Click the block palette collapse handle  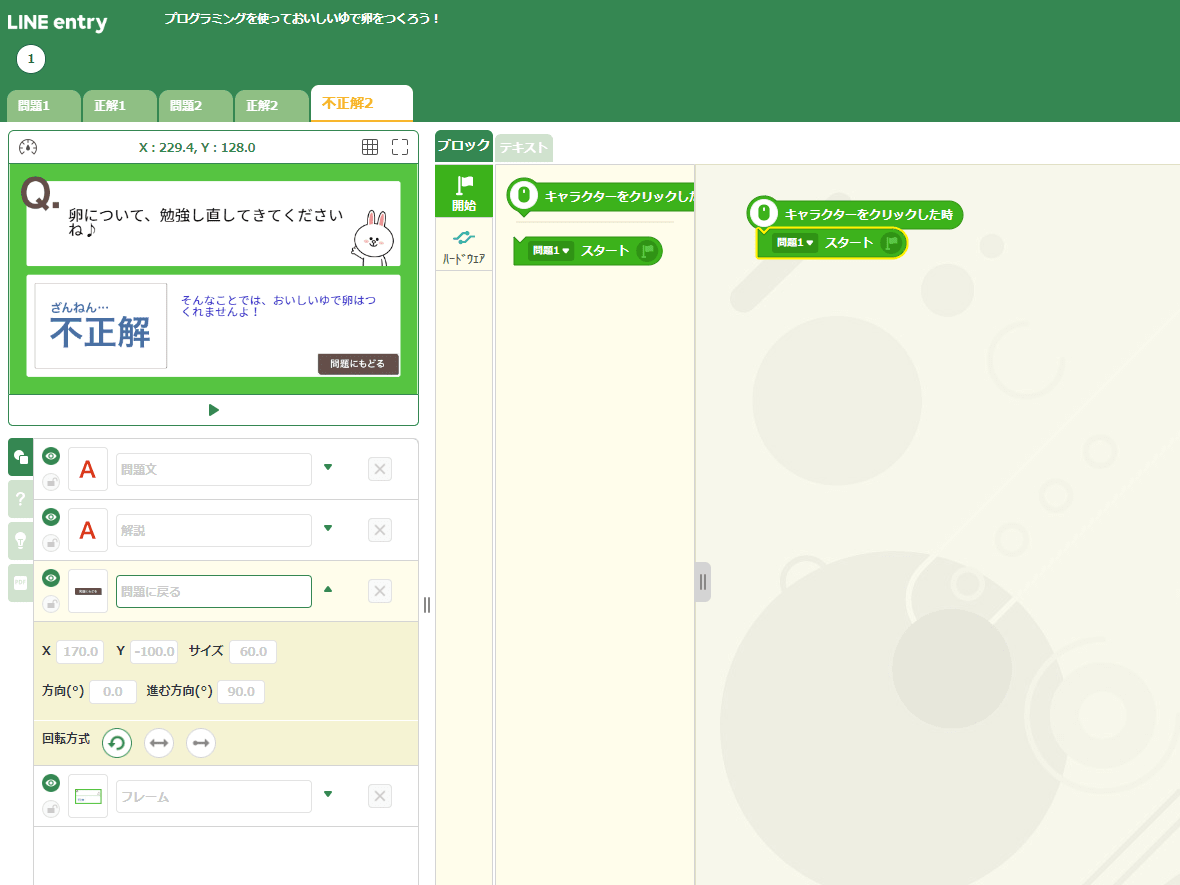702,582
